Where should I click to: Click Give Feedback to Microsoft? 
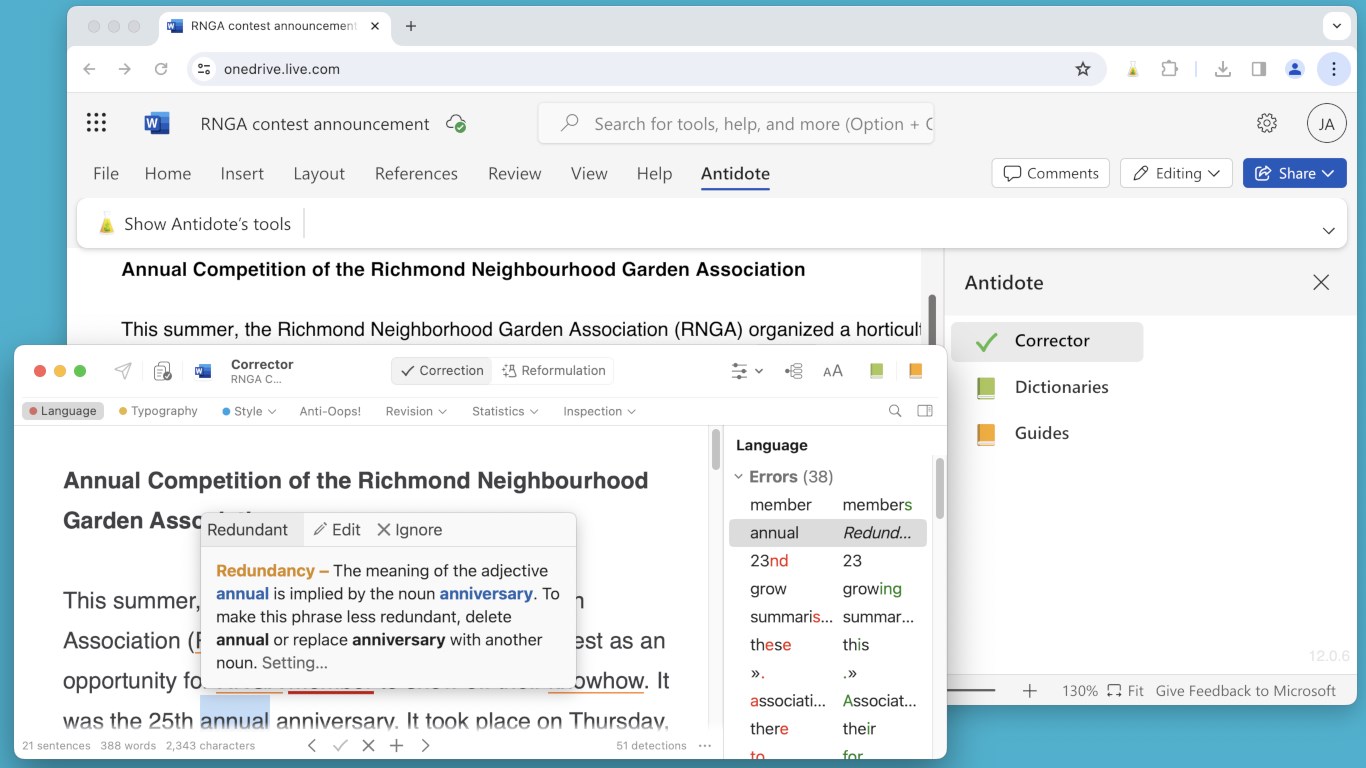(x=1246, y=691)
